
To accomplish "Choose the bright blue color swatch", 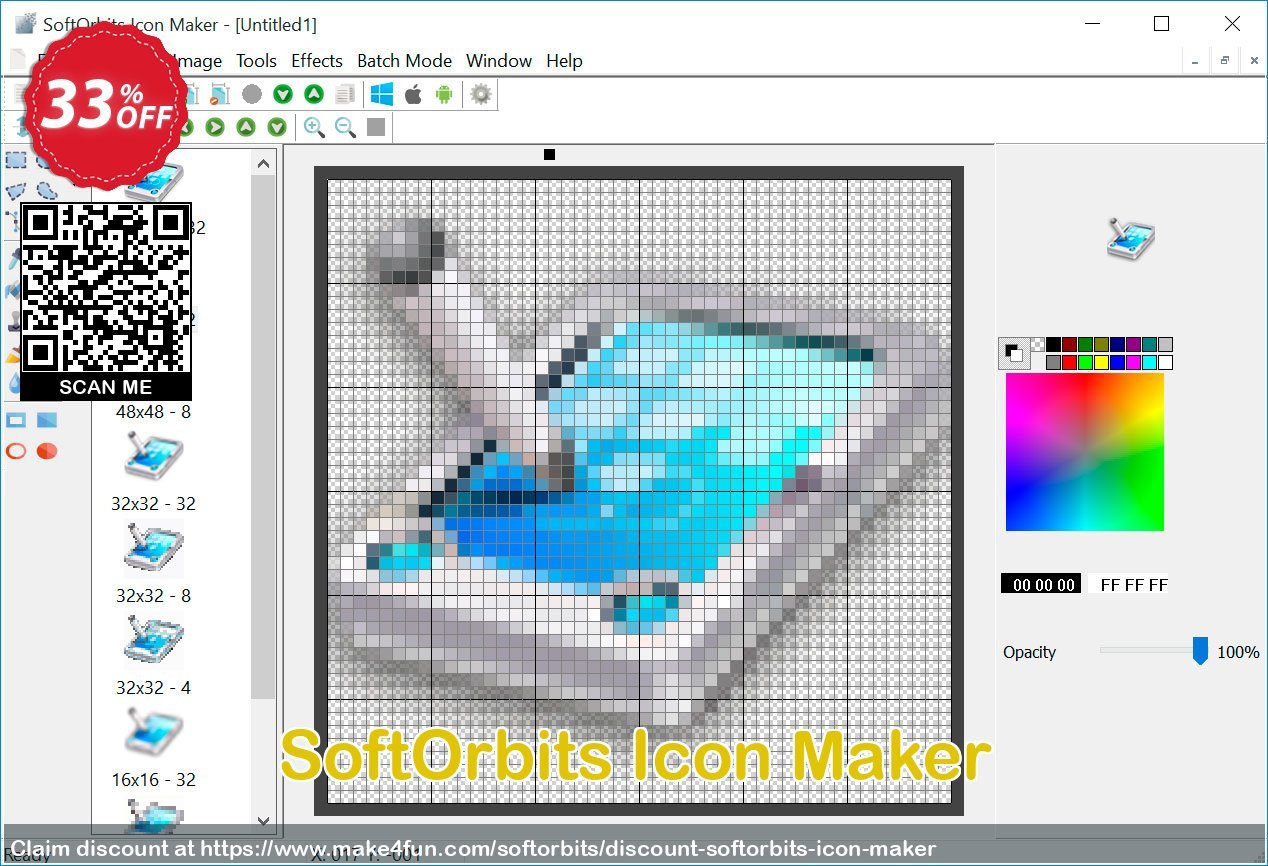I will click(1117, 362).
